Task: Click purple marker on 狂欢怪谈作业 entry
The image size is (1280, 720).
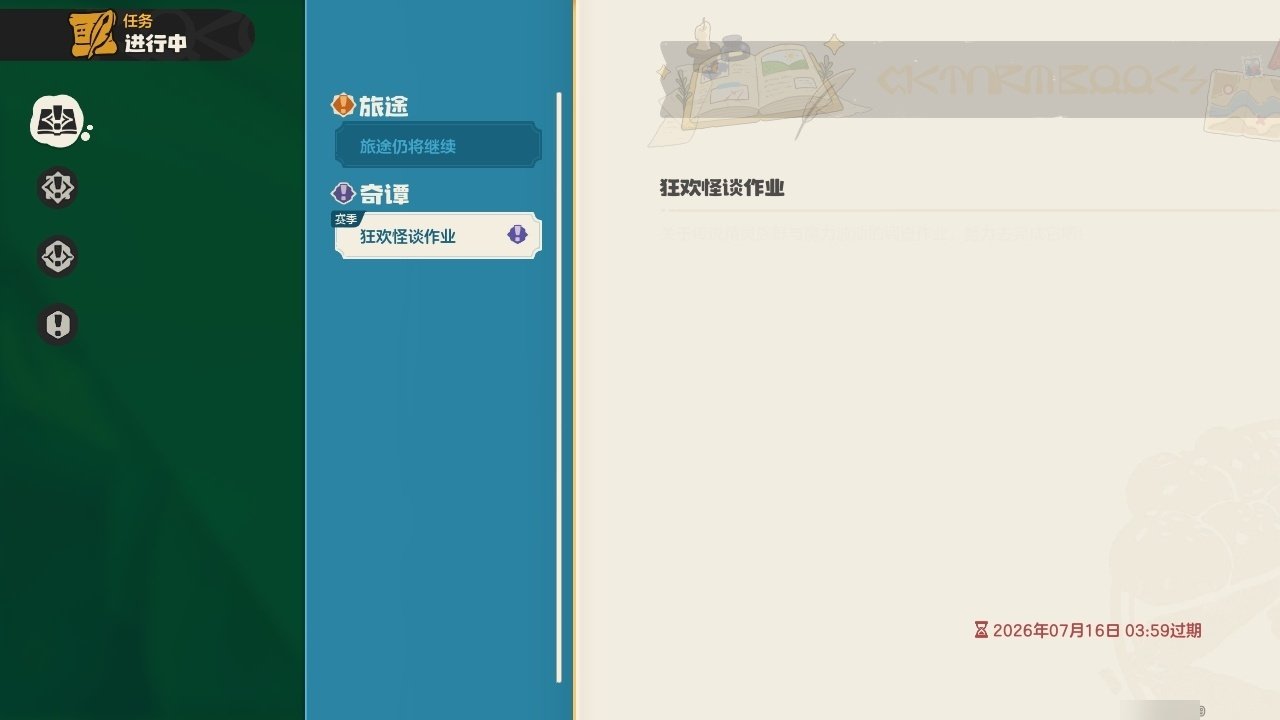Action: click(x=517, y=234)
